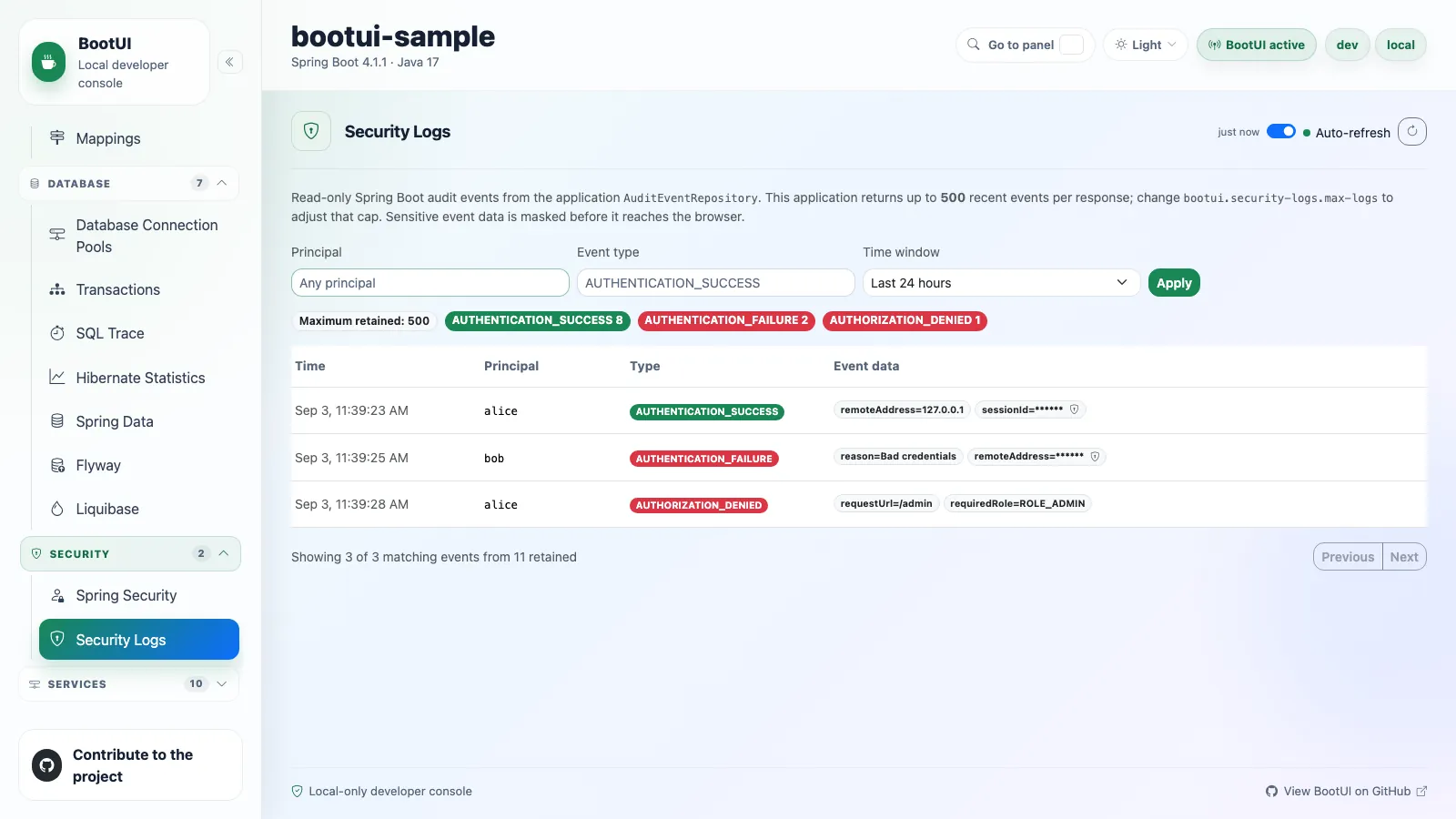Click the sun icon in theme selector
The image size is (1456, 819).
(1121, 45)
